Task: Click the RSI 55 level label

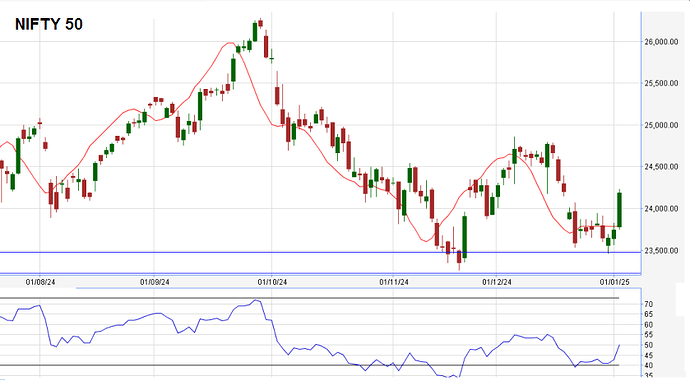Action: [649, 335]
